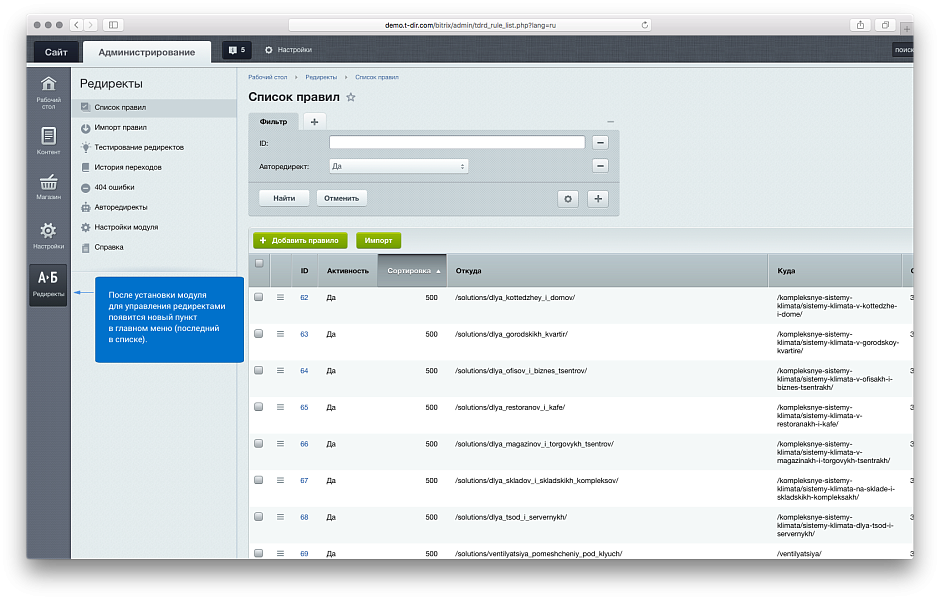Select the checkbox for rule 66
This screenshot has width=940, height=600.
pyautogui.click(x=259, y=444)
